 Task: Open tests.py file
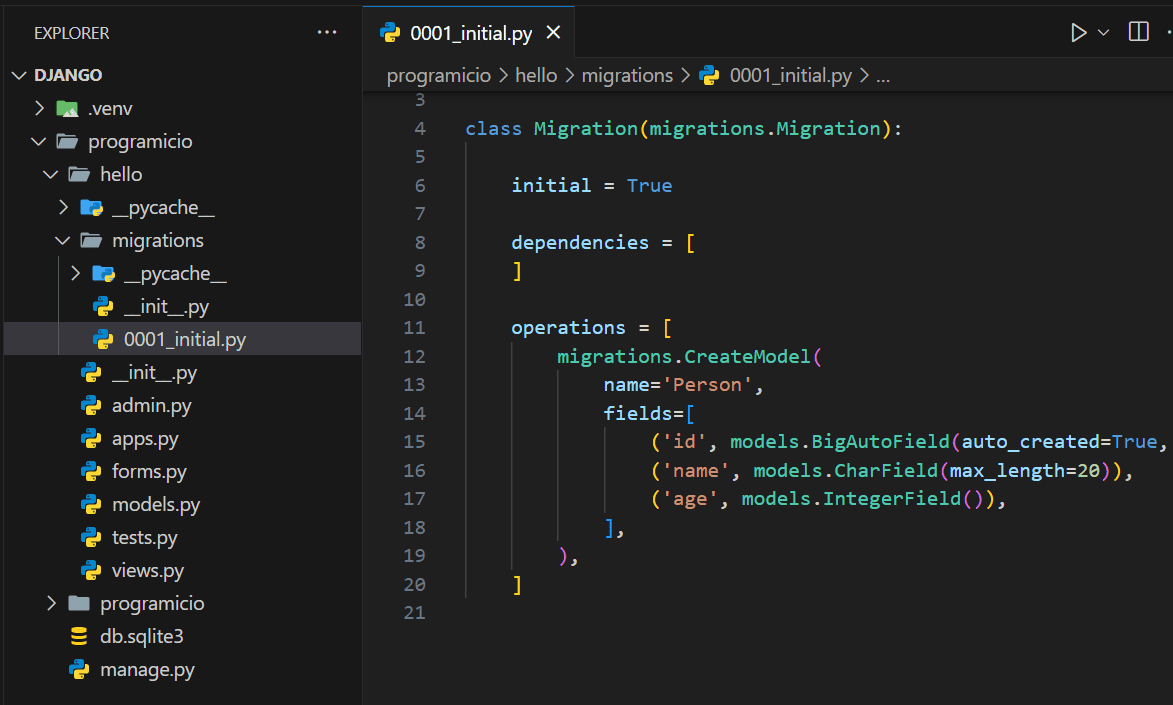(144, 537)
